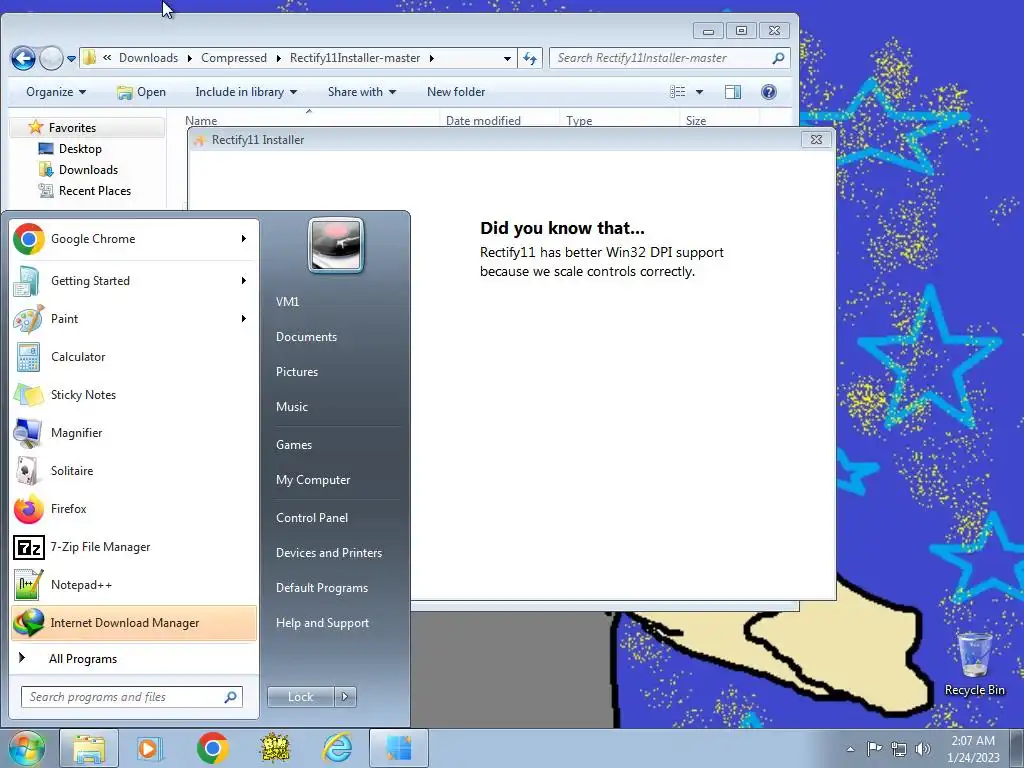The width and height of the screenshot is (1024, 768).
Task: Open 7-Zip File Manager
Action: (134, 547)
